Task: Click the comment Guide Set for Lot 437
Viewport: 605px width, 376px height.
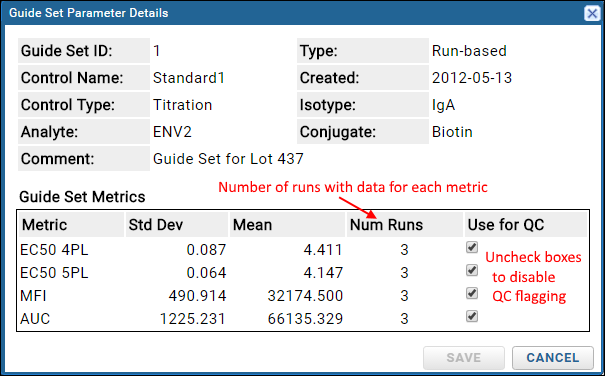Action: pos(228,159)
